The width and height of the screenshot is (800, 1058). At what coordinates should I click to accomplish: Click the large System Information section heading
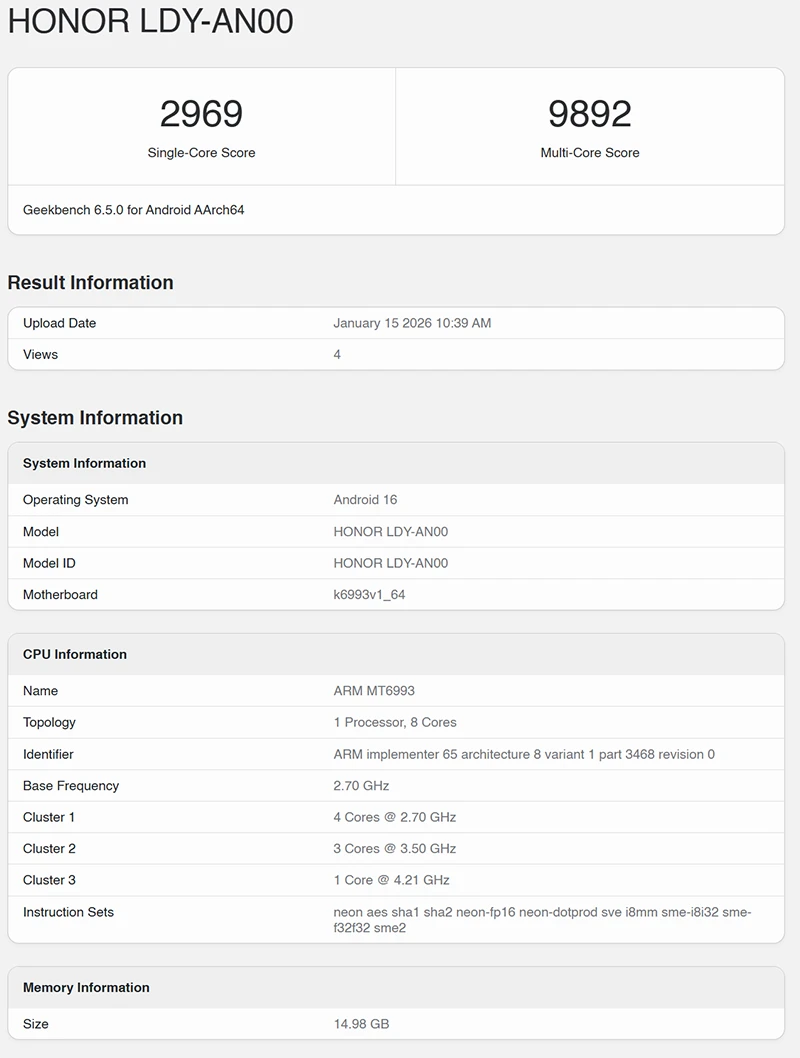click(95, 418)
